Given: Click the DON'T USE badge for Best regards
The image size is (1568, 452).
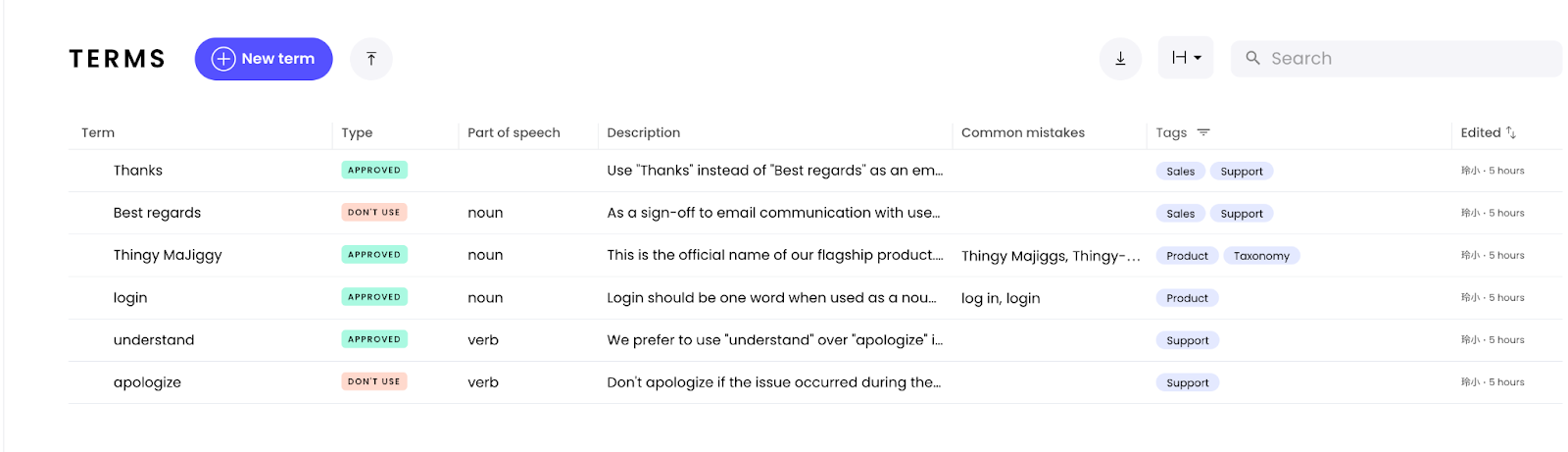Looking at the screenshot, I should point(374,213).
